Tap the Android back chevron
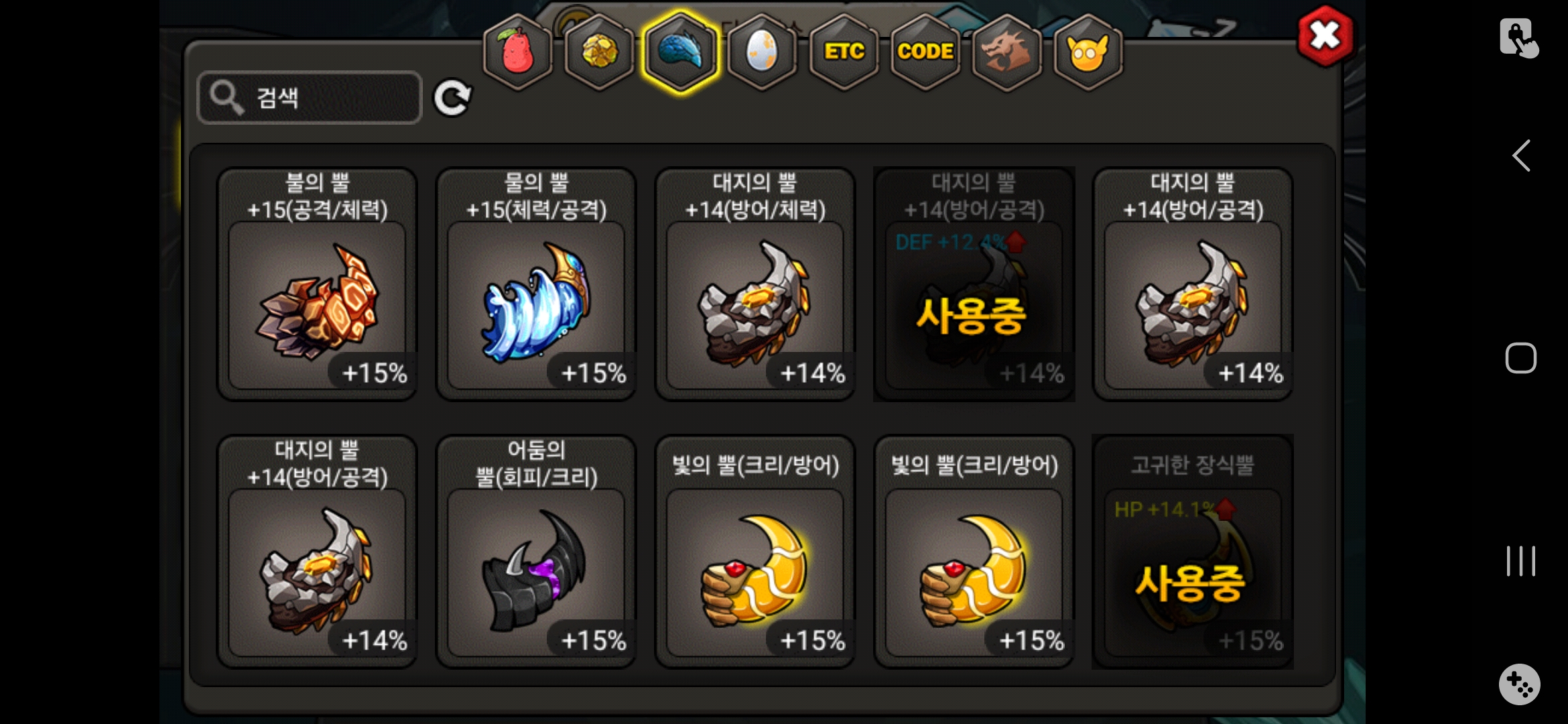 pos(1521,156)
